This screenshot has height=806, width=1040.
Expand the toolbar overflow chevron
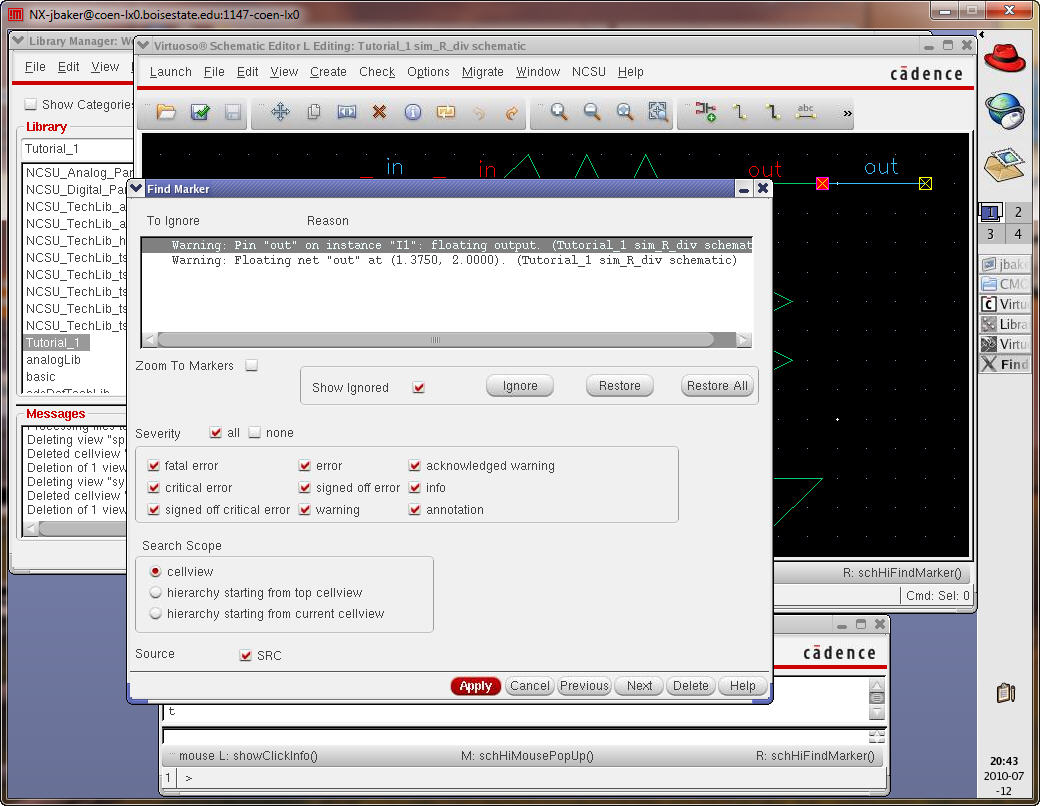[848, 113]
